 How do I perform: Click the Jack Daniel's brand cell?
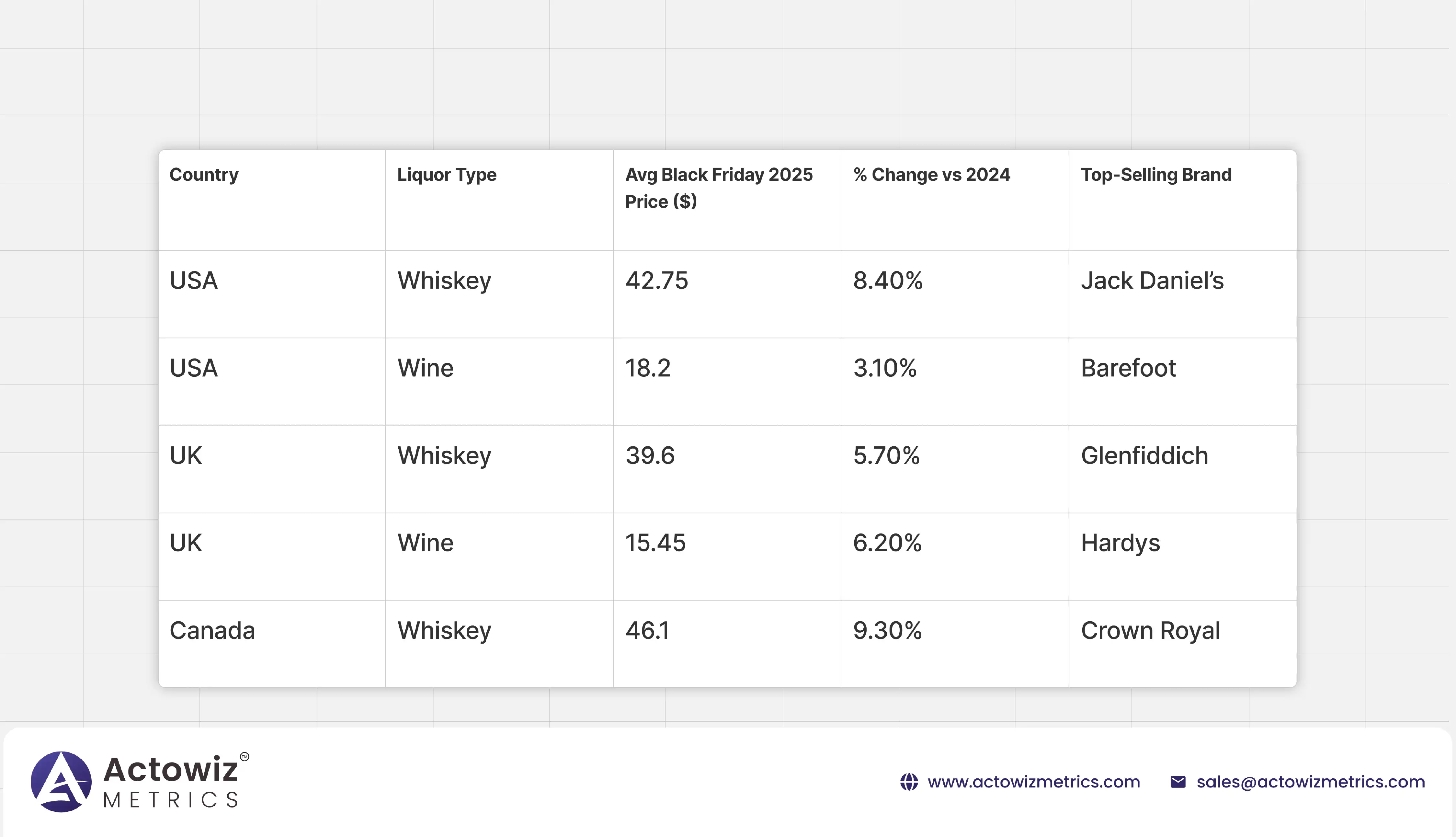click(1152, 281)
